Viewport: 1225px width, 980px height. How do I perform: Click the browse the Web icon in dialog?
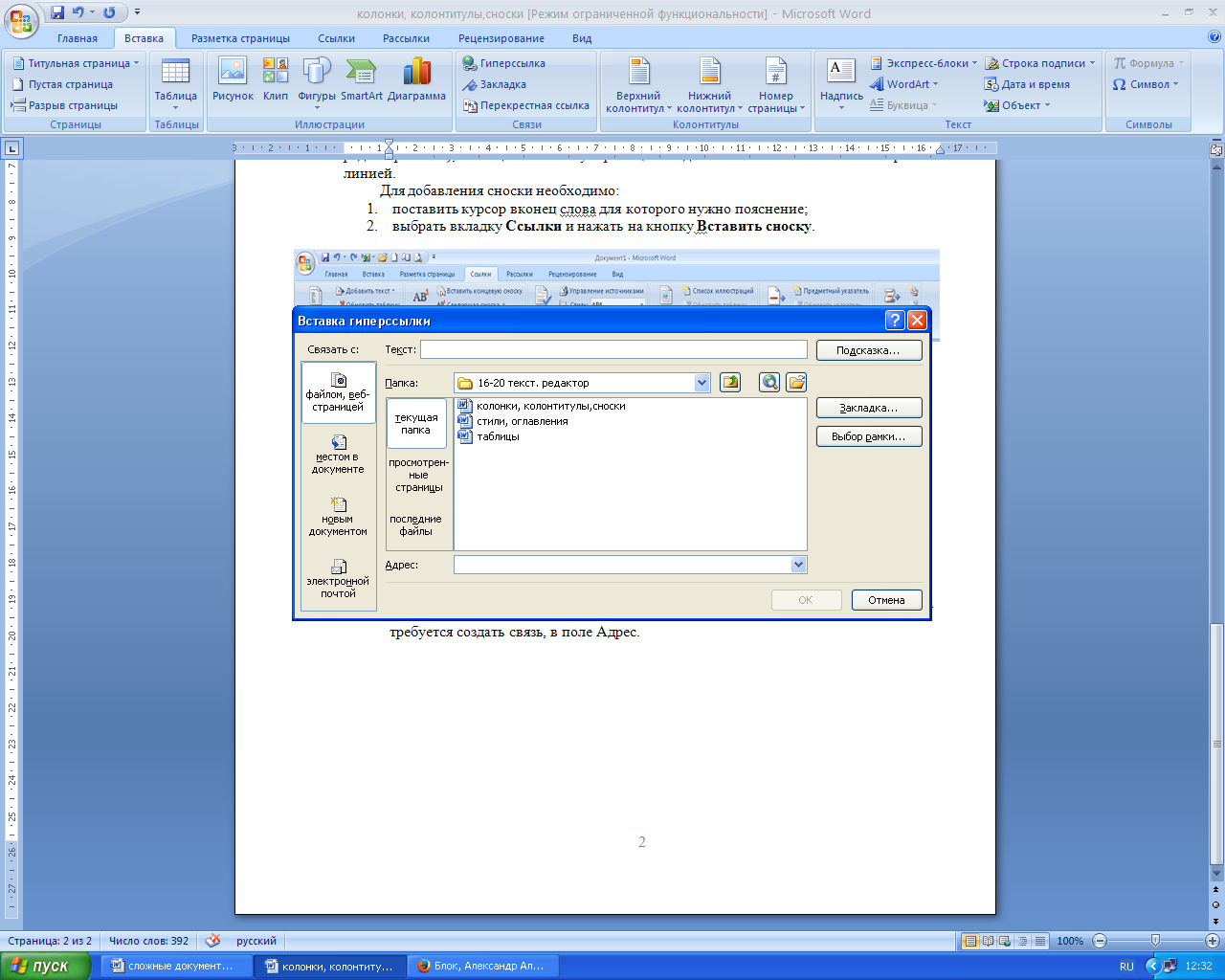pyautogui.click(x=768, y=383)
